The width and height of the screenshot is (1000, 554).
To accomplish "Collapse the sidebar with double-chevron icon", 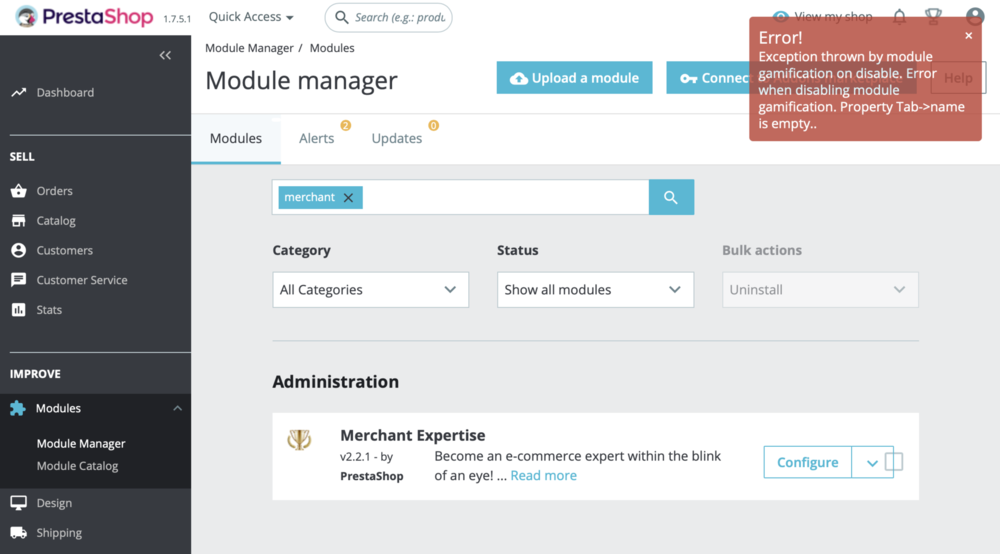I will [x=165, y=55].
